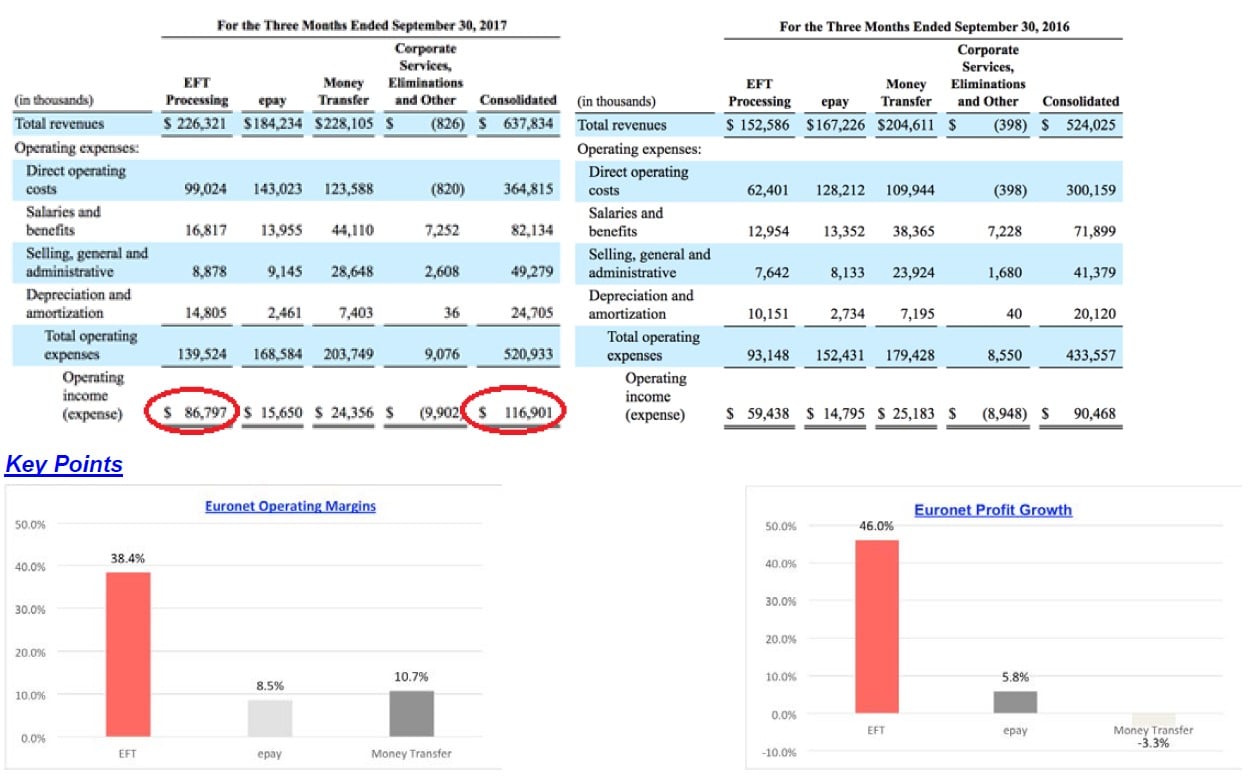The height and width of the screenshot is (777, 1250).
Task: Click the 2017 table period heading September 30, 2017
Action: [x=361, y=26]
